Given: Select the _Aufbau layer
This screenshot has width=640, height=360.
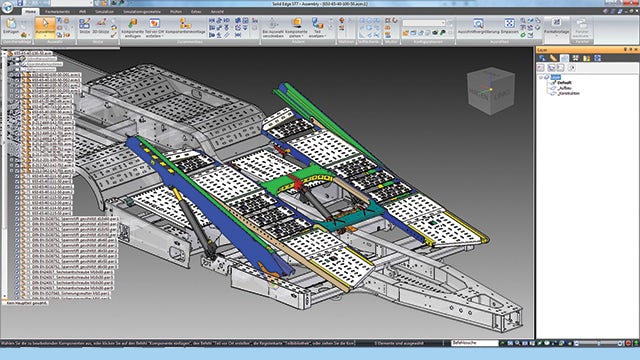Looking at the screenshot, I should (x=564, y=88).
